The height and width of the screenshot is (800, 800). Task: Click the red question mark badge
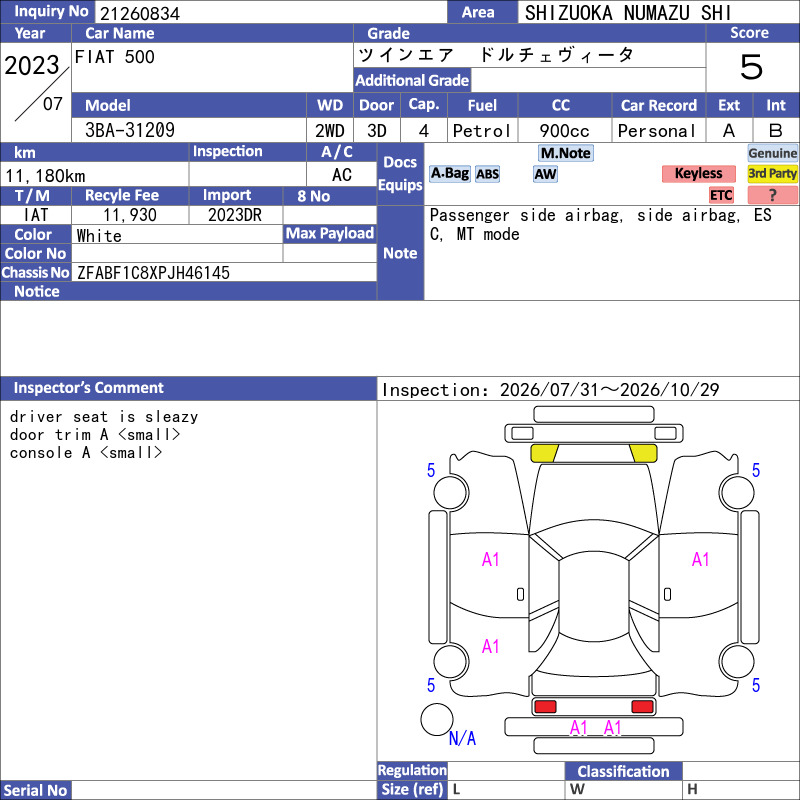pos(772,195)
